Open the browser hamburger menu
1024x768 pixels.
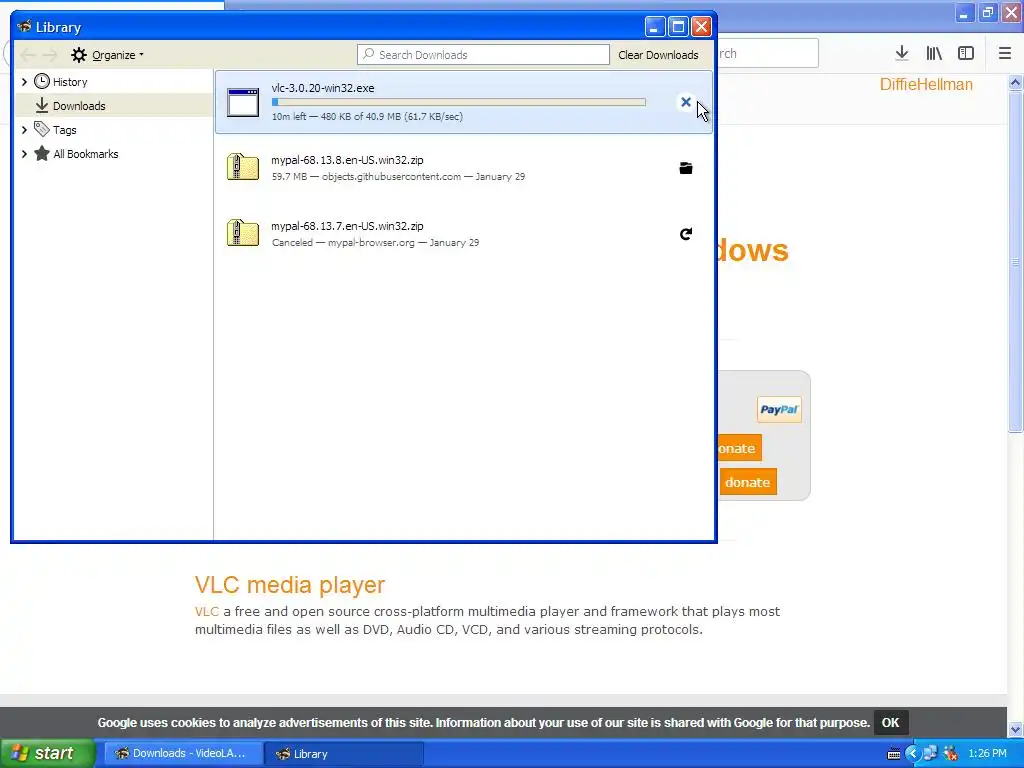[1004, 54]
